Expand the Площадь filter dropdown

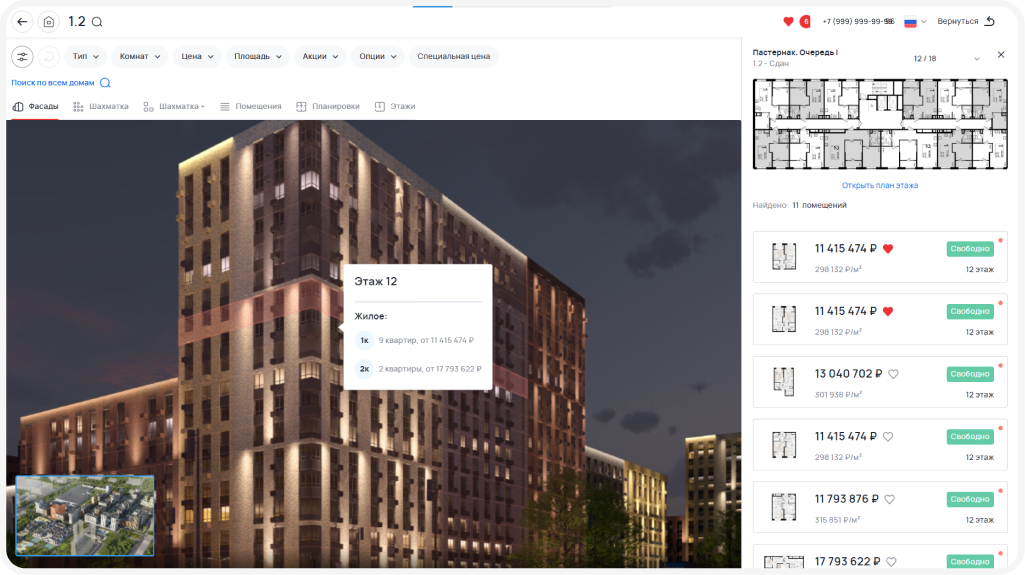[x=258, y=57]
